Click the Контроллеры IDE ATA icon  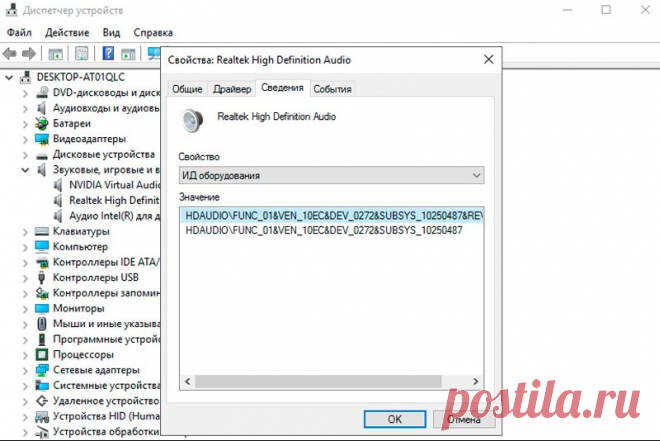(x=42, y=262)
